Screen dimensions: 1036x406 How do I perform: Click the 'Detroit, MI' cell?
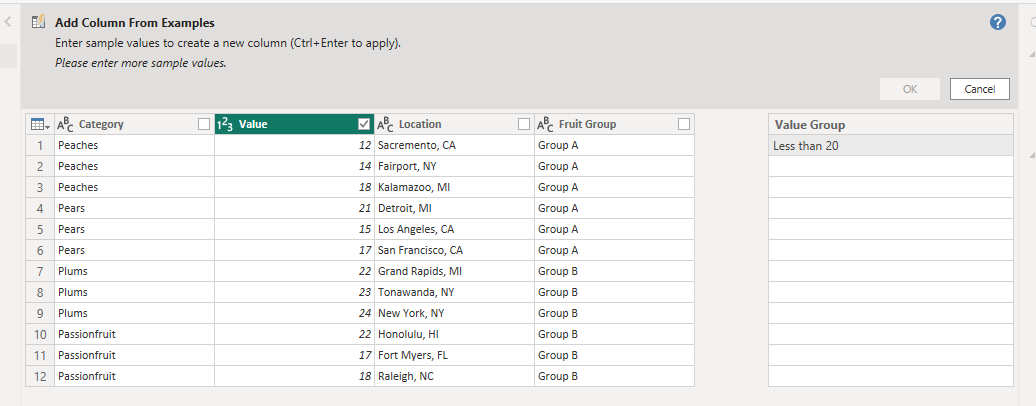pos(454,208)
